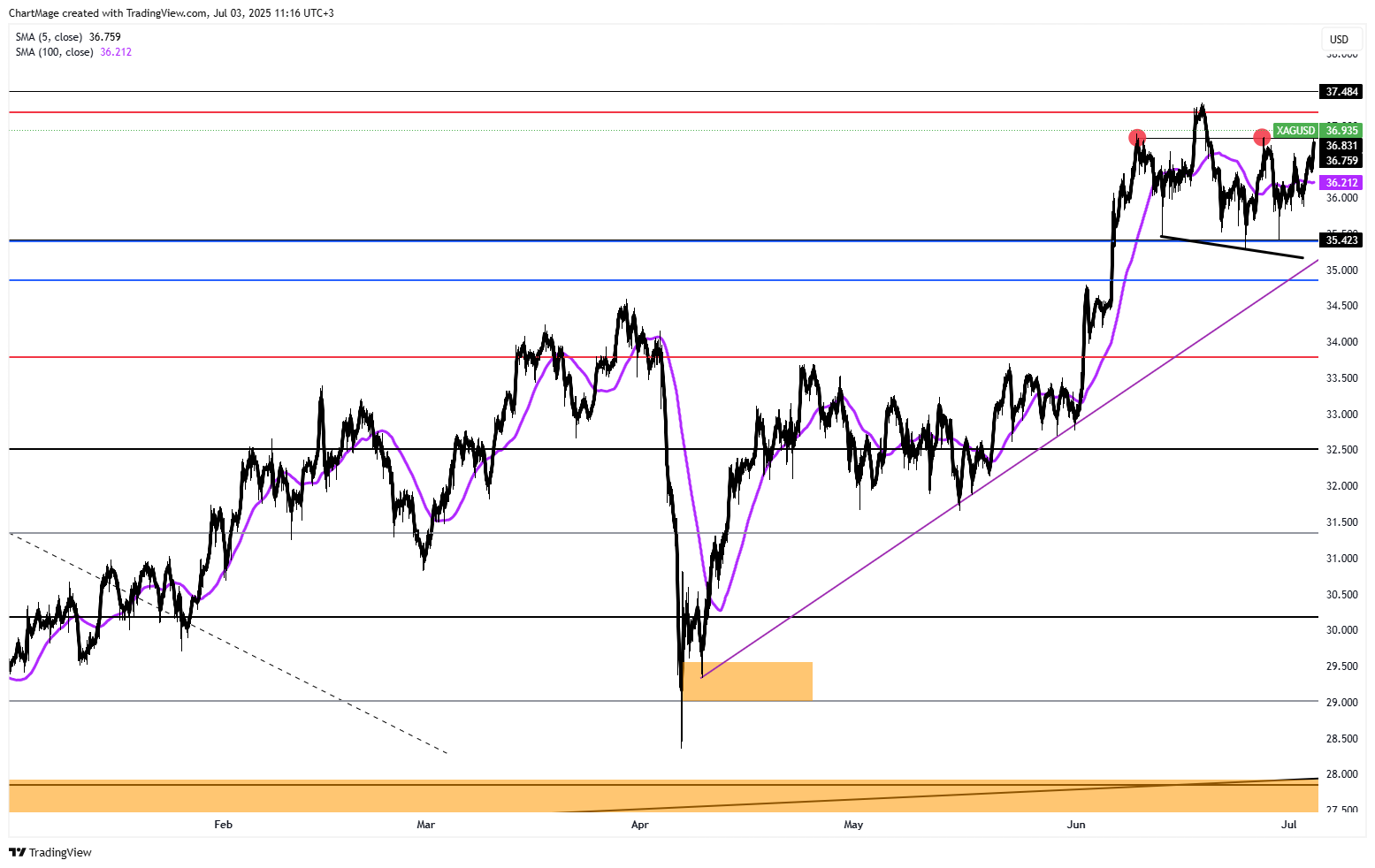Click the 32.500 price scale tick
1375x868 pixels.
tap(1341, 450)
